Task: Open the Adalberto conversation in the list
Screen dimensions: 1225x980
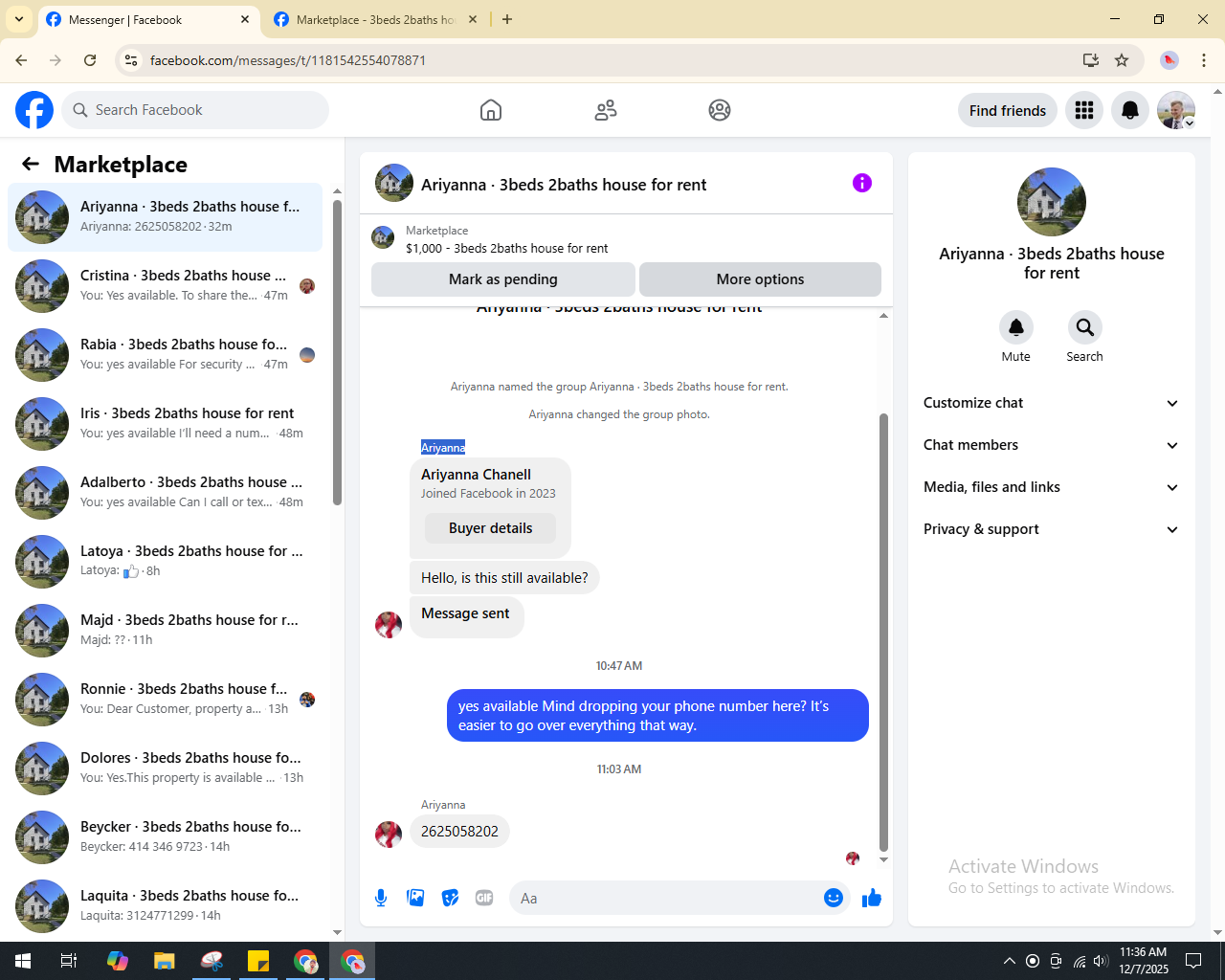Action: (x=165, y=493)
